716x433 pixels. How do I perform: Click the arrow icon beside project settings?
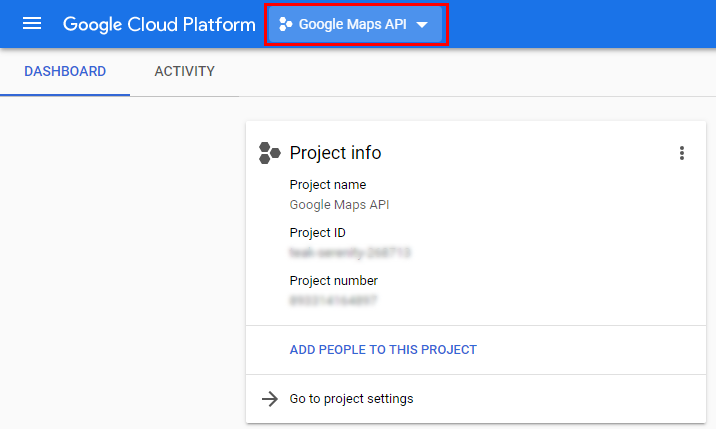[x=269, y=399]
